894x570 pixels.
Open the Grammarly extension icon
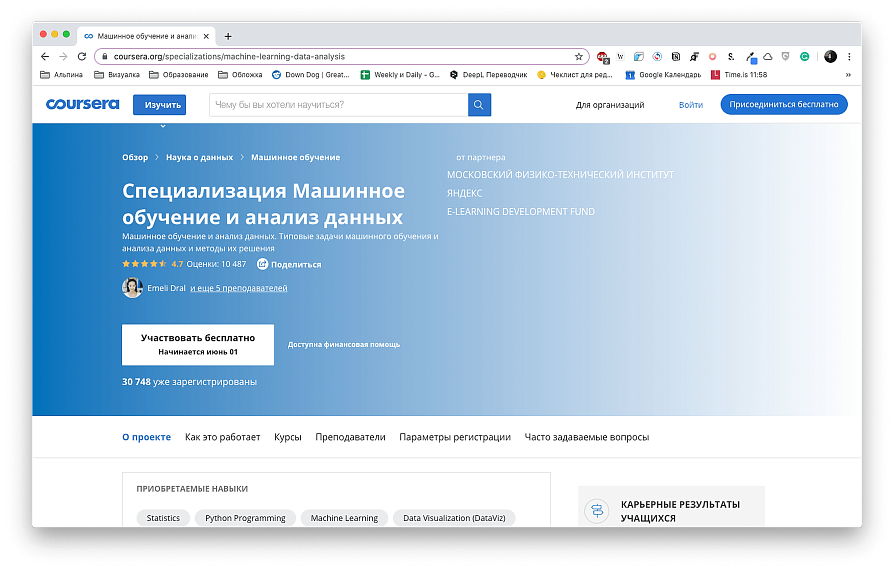pyautogui.click(x=804, y=56)
